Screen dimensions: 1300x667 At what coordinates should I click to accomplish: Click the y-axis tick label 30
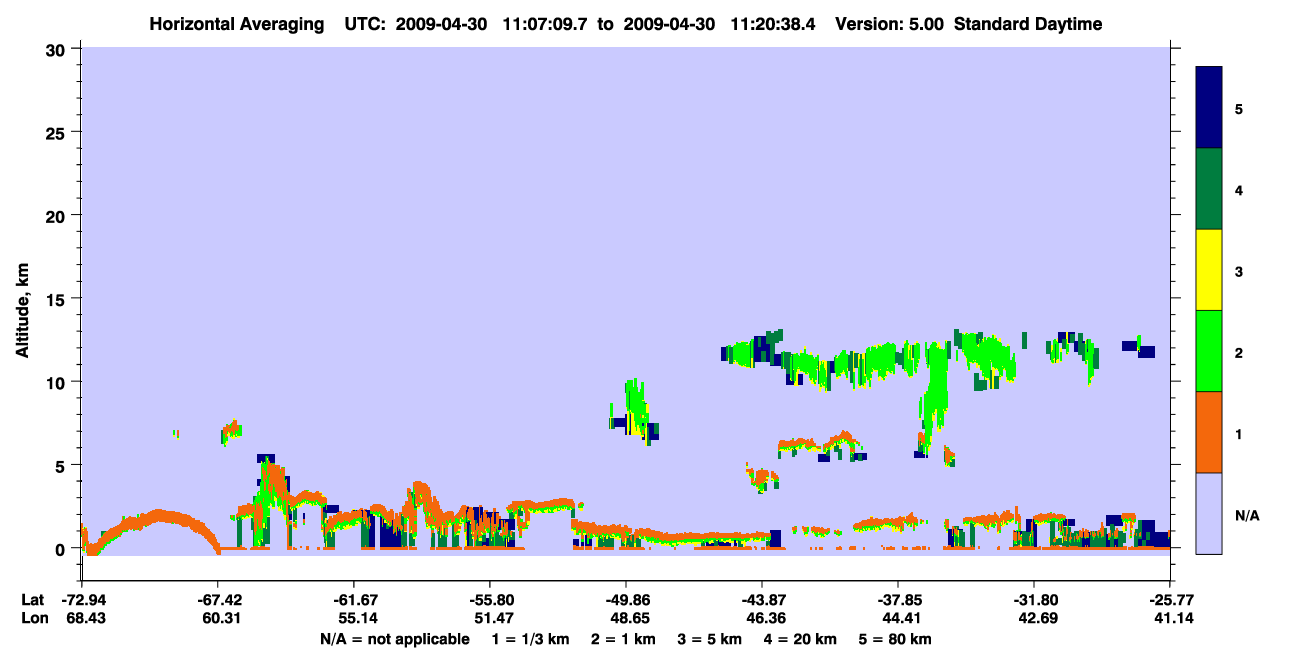(x=58, y=49)
